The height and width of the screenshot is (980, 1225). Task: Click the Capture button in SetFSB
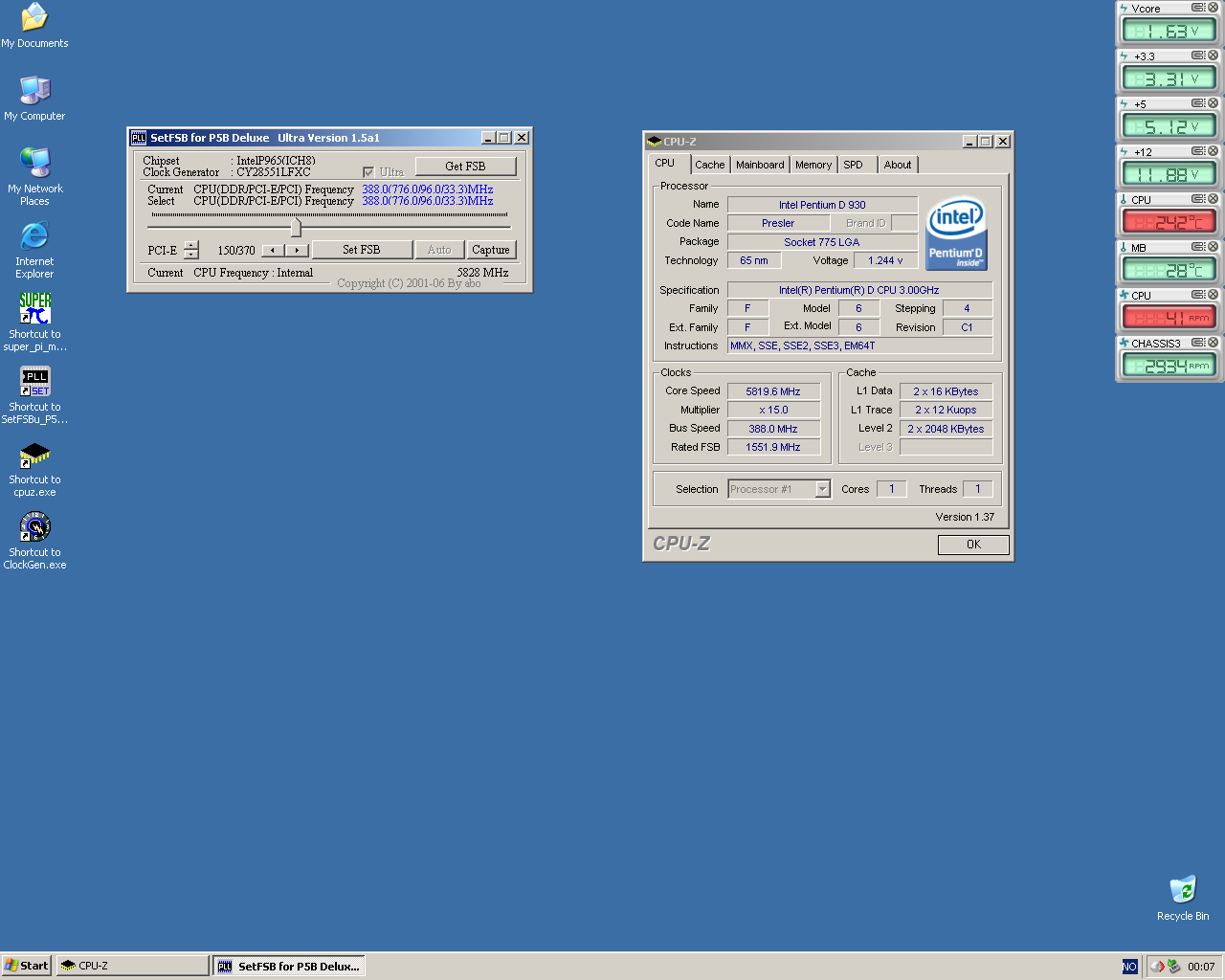pos(491,250)
